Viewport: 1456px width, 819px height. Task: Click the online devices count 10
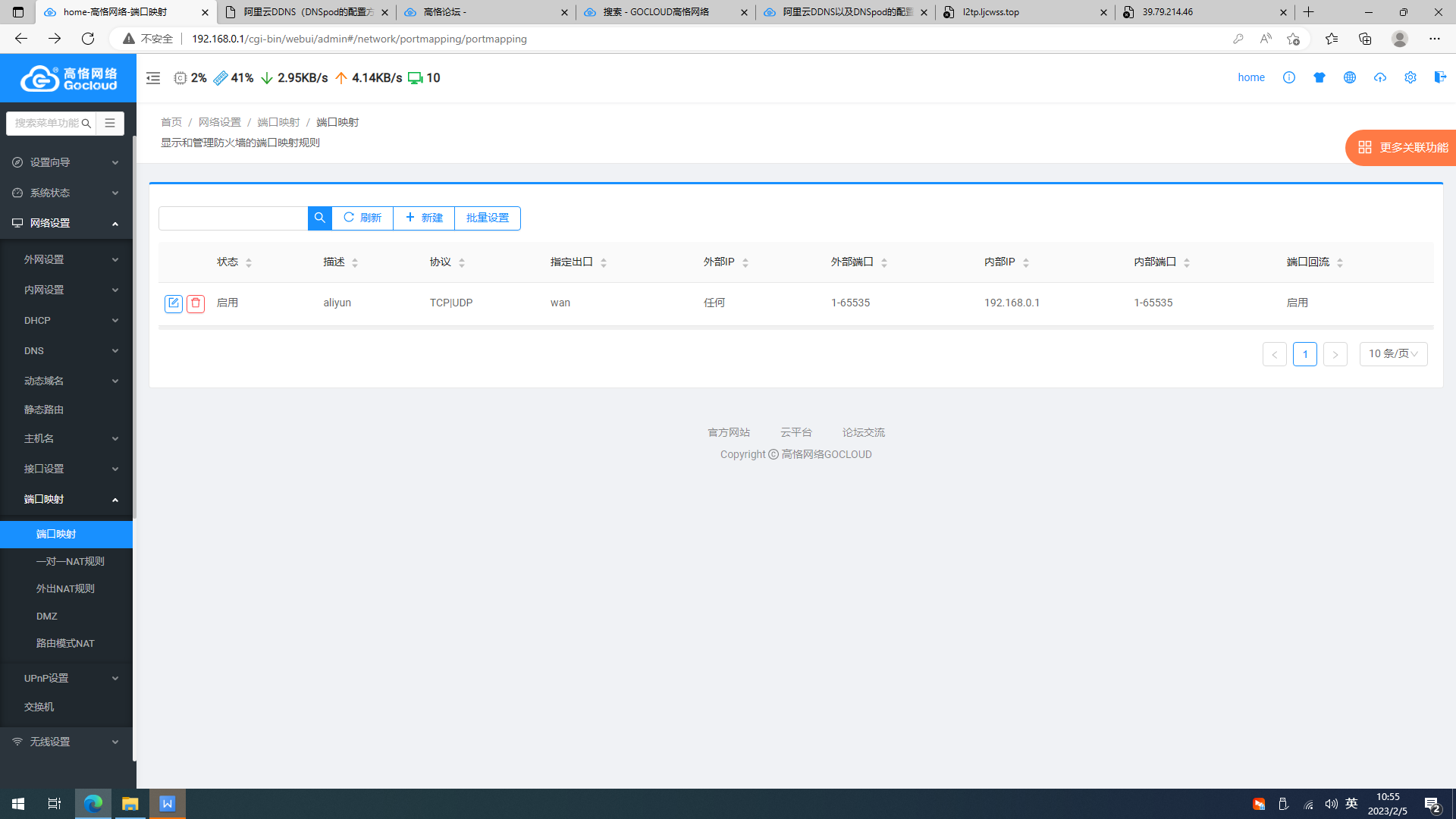424,78
